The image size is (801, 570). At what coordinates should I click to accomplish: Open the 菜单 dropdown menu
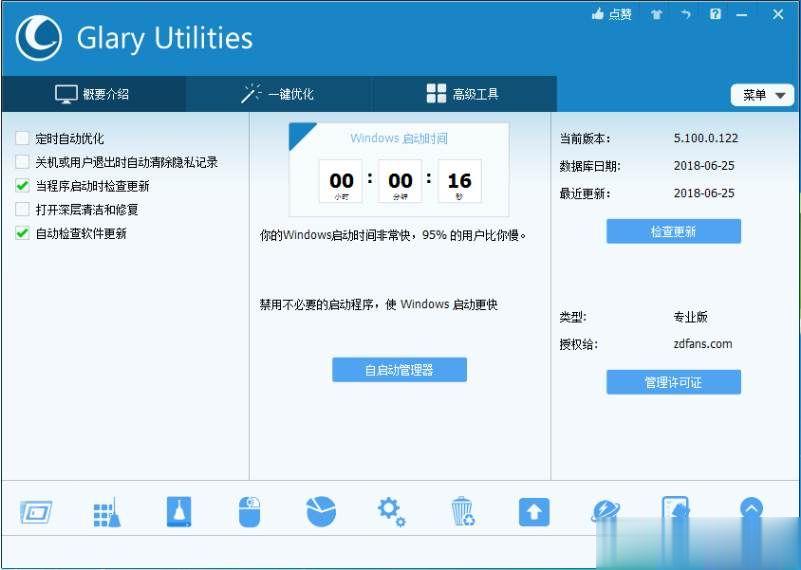point(763,95)
